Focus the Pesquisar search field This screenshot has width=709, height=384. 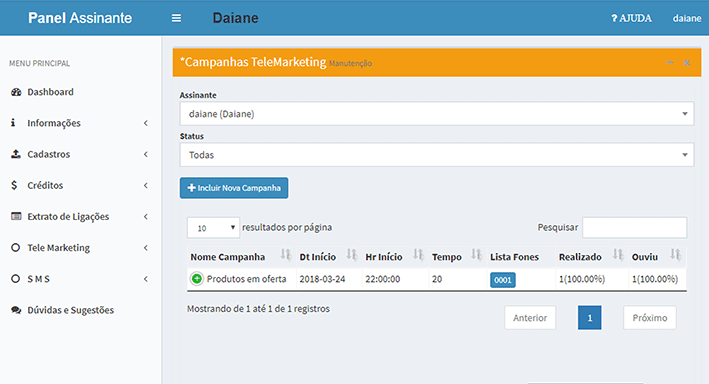click(634, 228)
